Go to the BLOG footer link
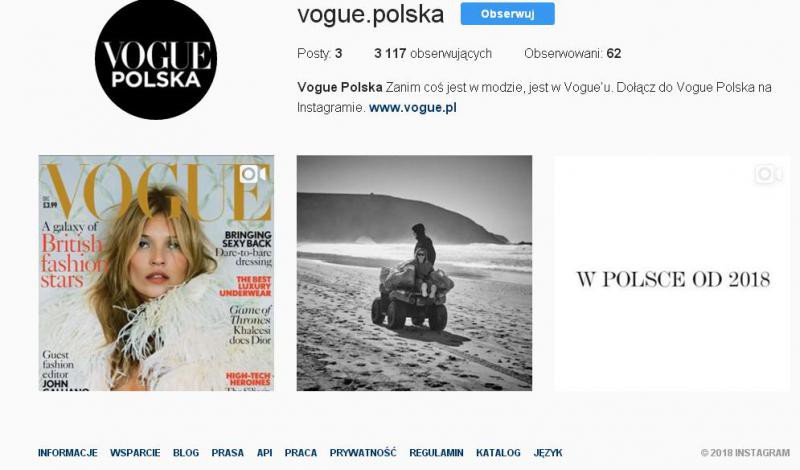This screenshot has height=470, width=800. [x=186, y=453]
